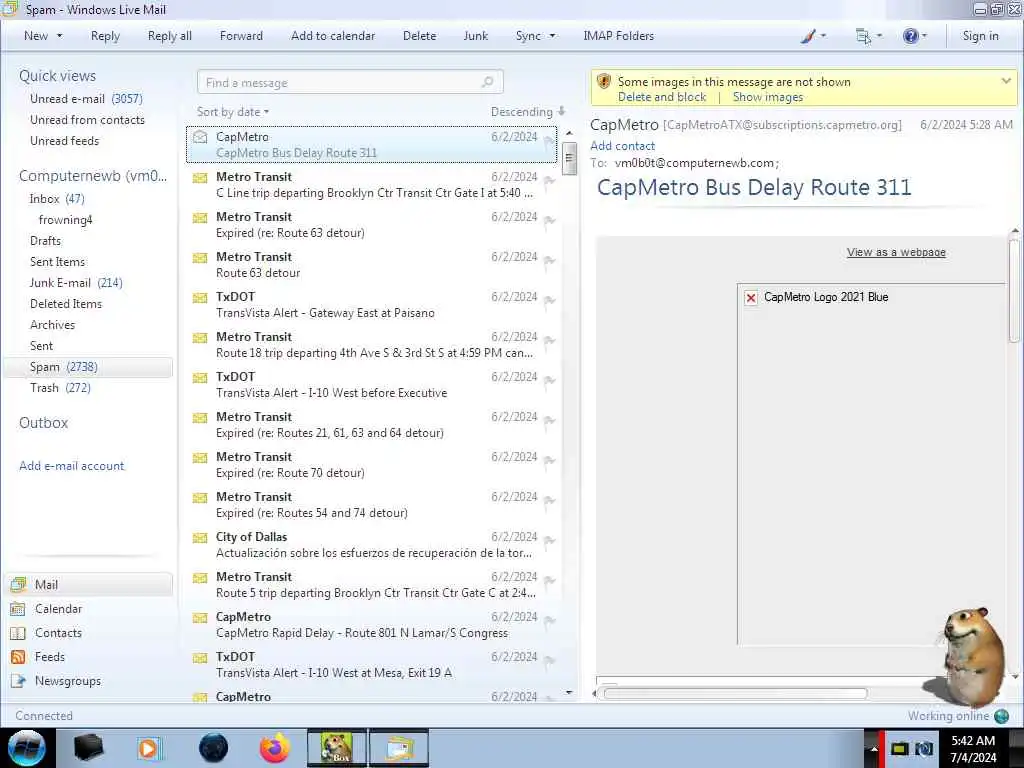Flag the CapMetro Rapid Delay Route 801 message

click(549, 621)
